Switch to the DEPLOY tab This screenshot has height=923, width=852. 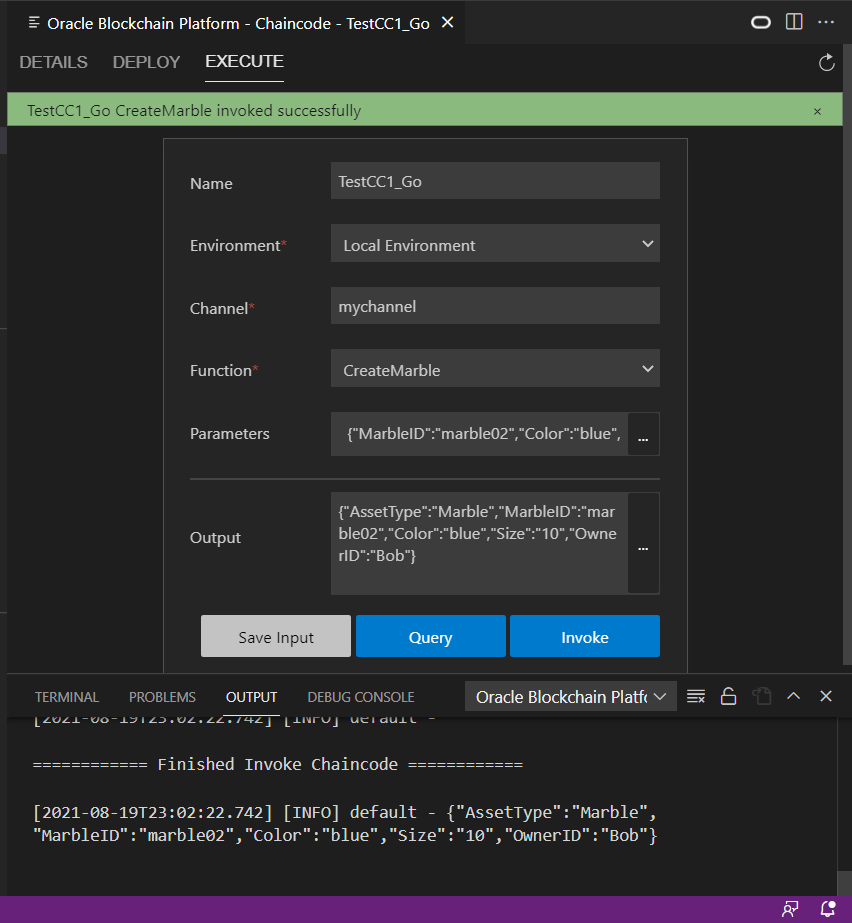(x=146, y=62)
